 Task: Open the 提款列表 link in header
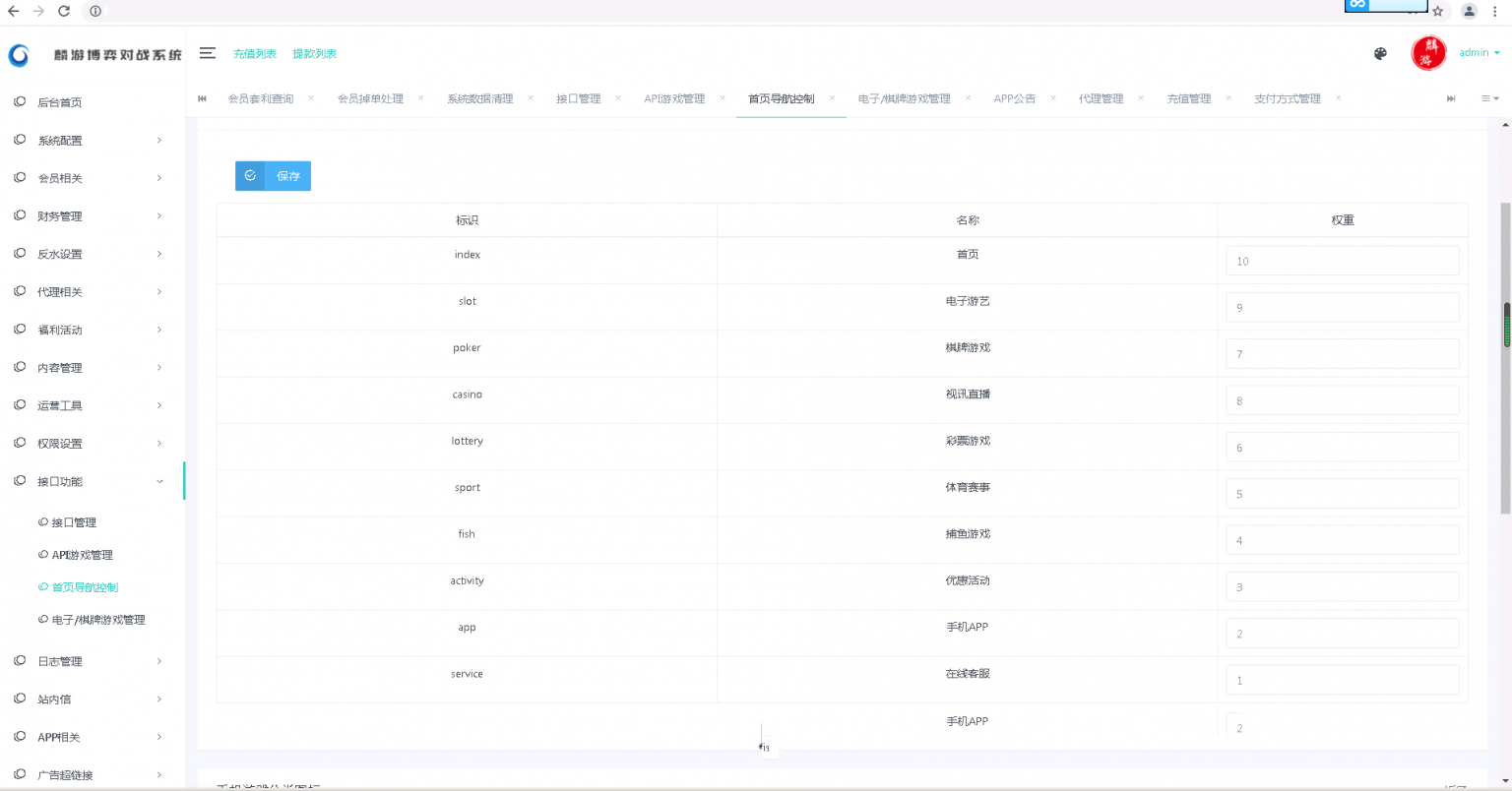click(x=314, y=54)
